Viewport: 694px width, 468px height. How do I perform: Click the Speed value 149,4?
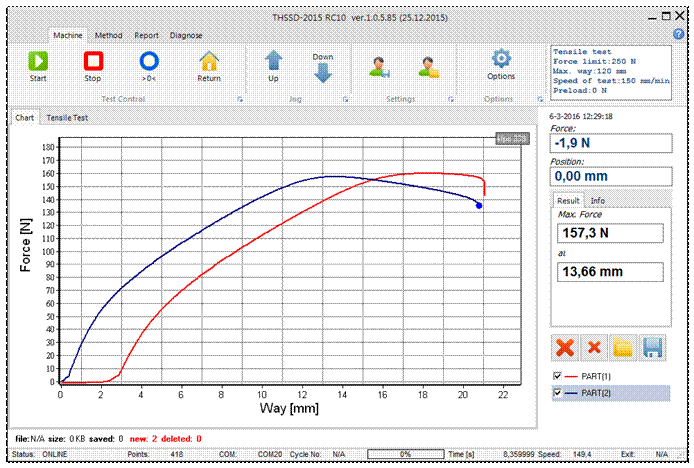(x=582, y=454)
